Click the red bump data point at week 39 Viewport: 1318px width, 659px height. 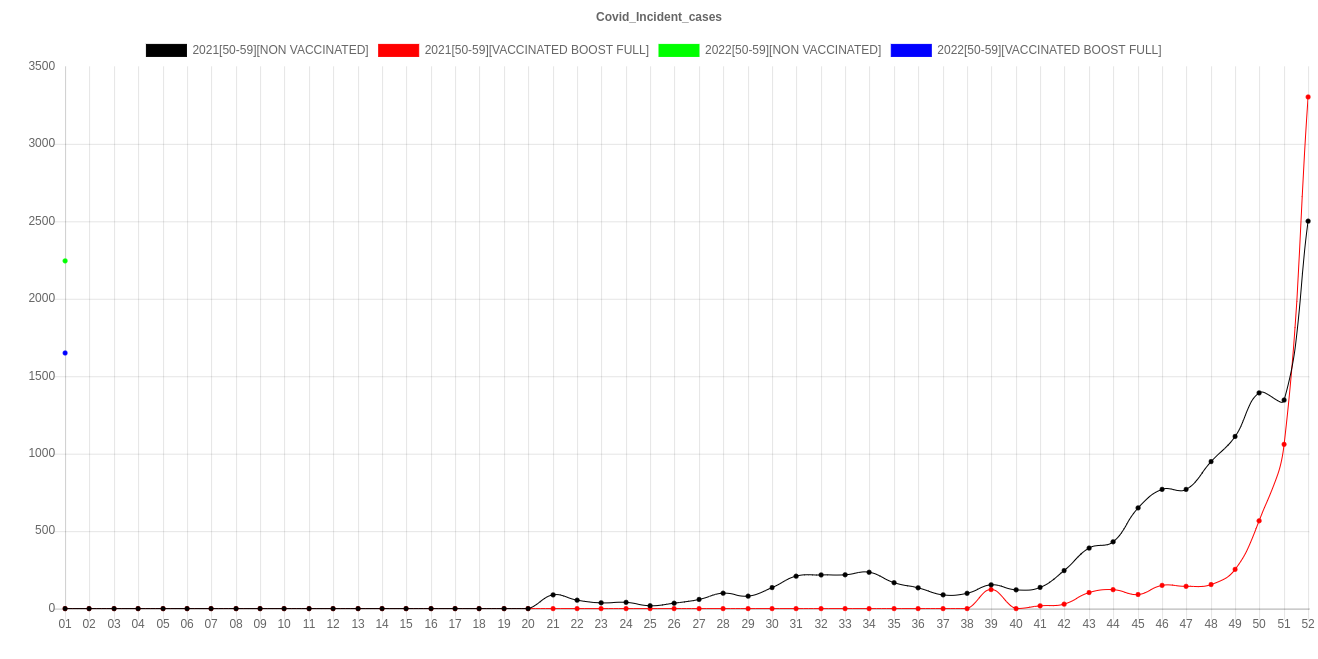click(x=991, y=590)
